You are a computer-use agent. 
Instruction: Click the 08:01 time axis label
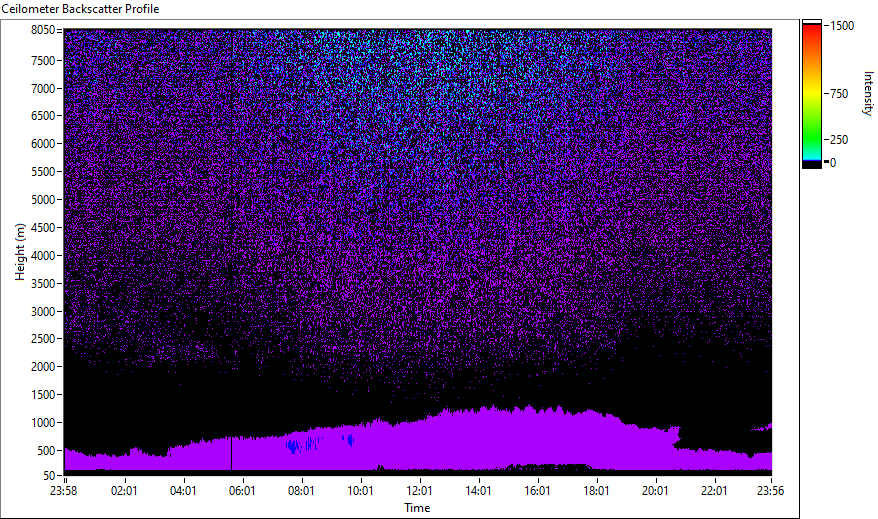[301, 491]
